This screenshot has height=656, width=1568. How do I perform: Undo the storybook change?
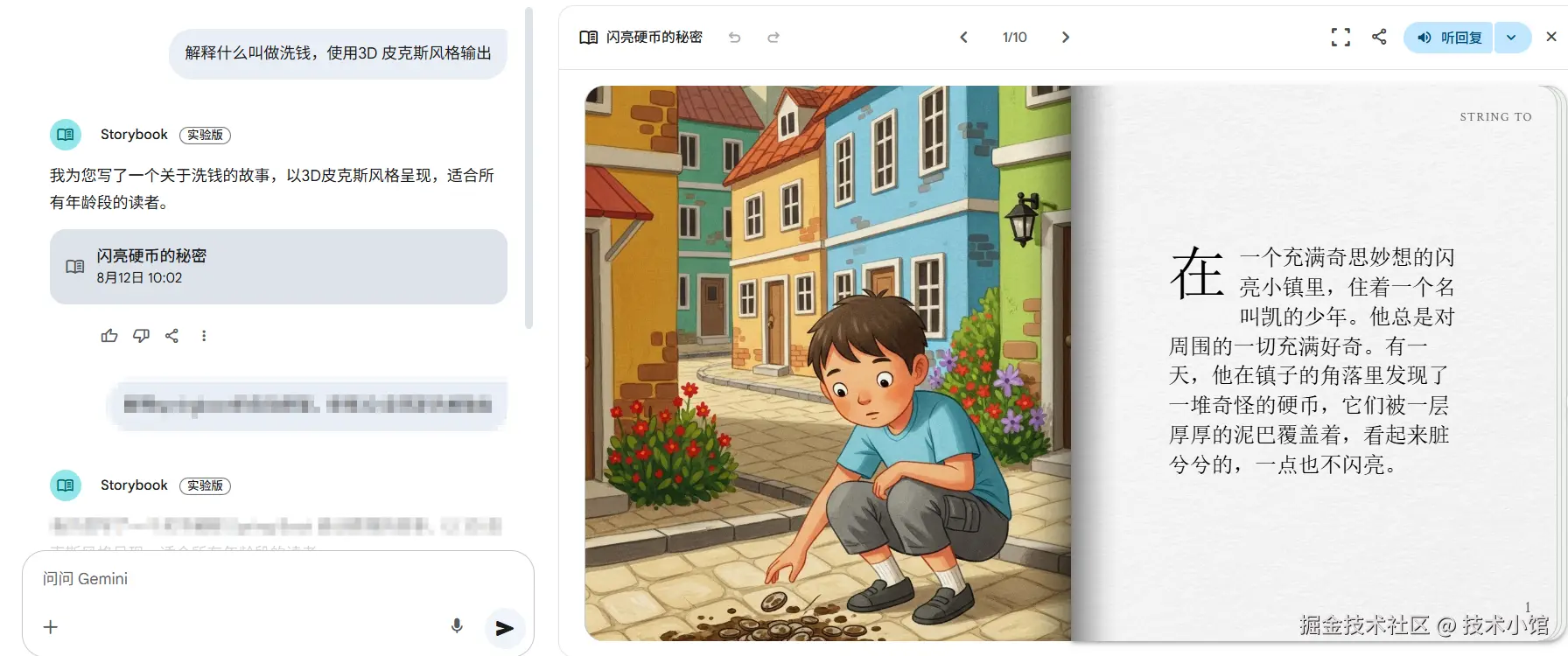(x=735, y=38)
